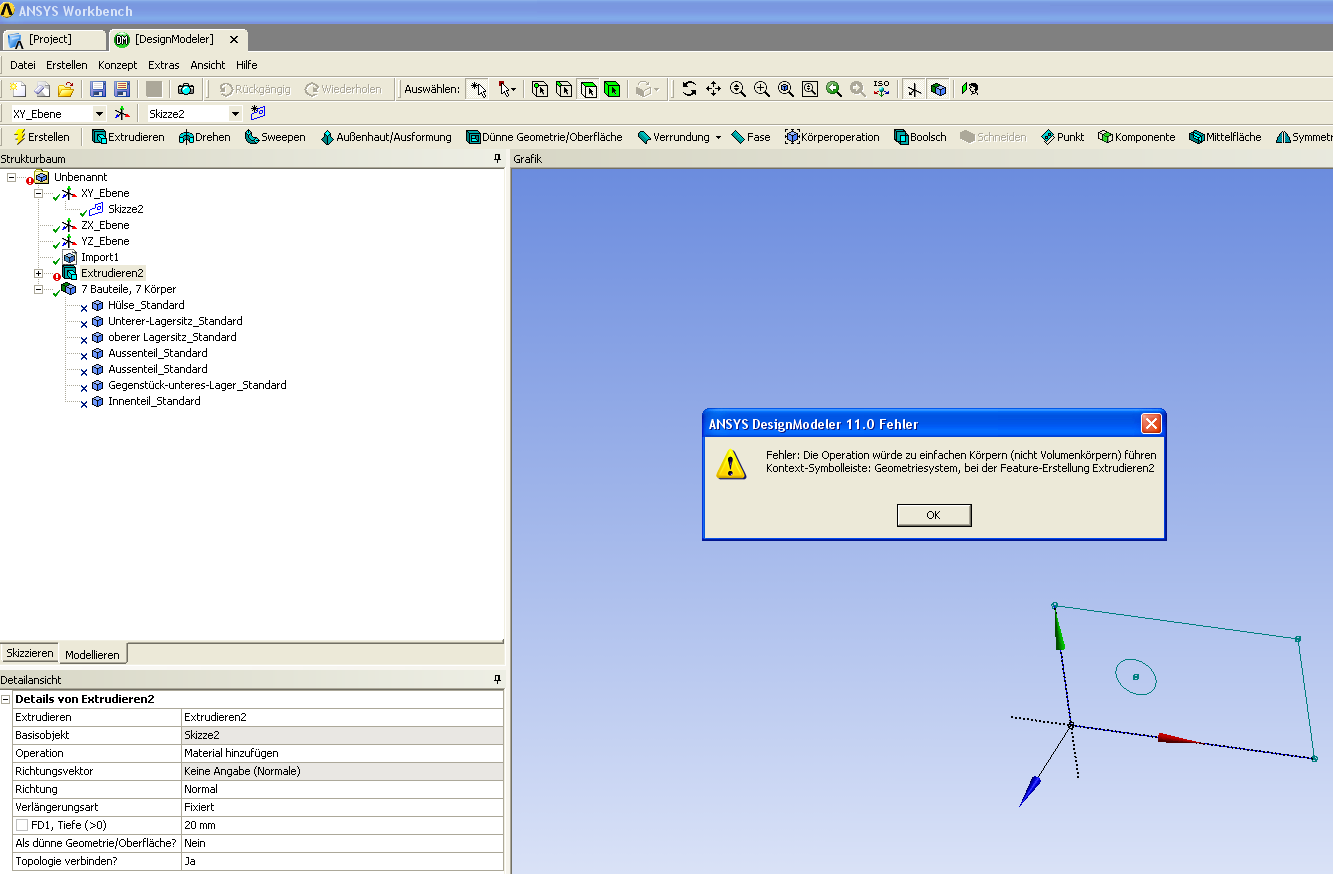The width and height of the screenshot is (1333, 874).
Task: Toggle the FD1, Tiefe parameter checkbox
Action: tap(22, 825)
